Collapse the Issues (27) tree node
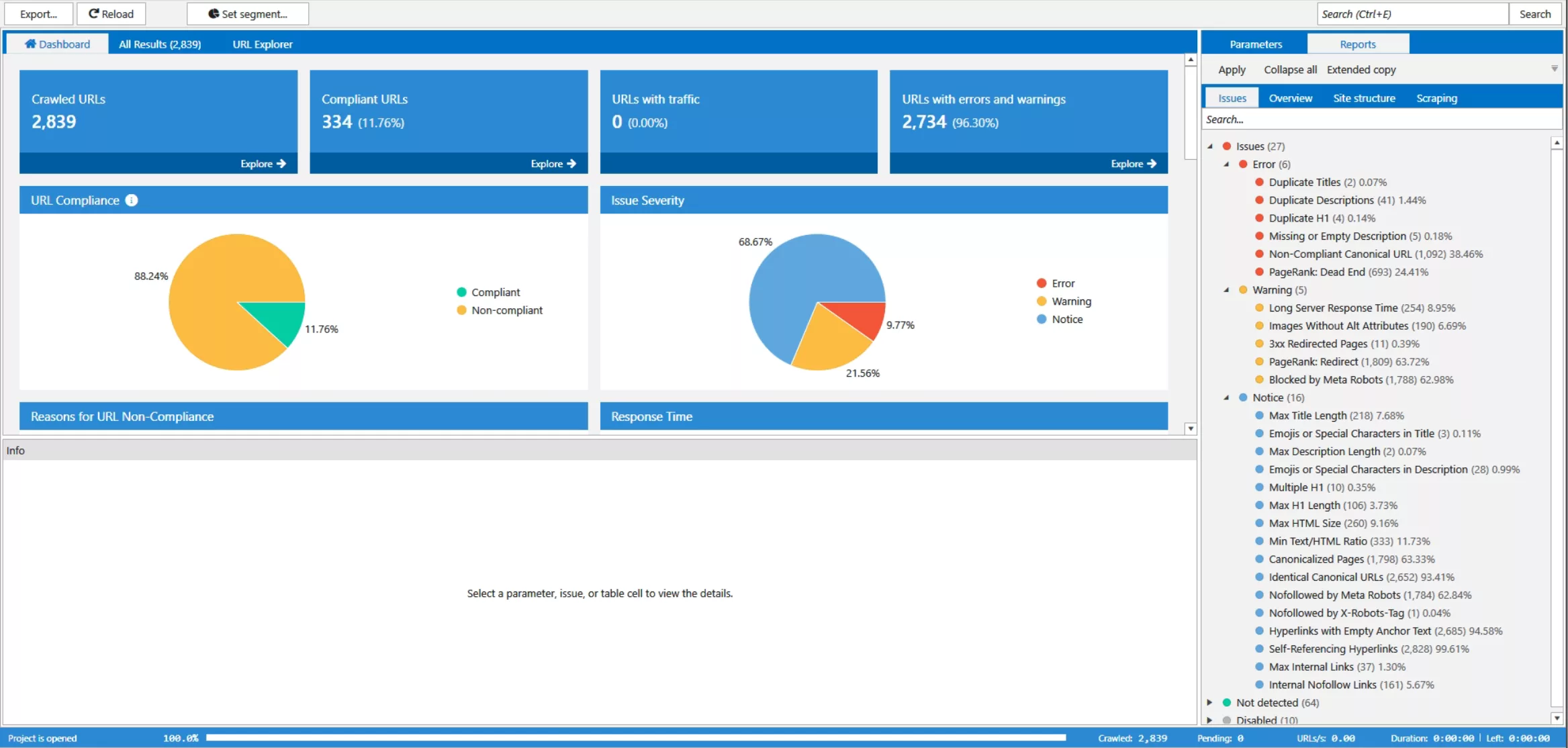Viewport: 1568px width, 748px height. click(x=1210, y=146)
